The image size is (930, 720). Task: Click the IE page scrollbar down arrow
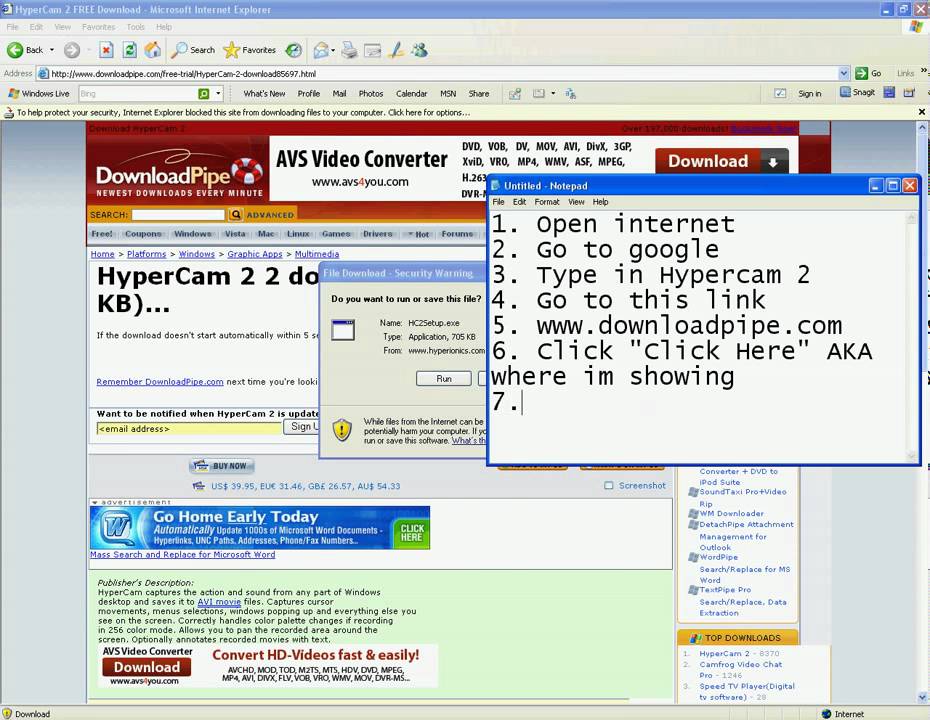923,697
